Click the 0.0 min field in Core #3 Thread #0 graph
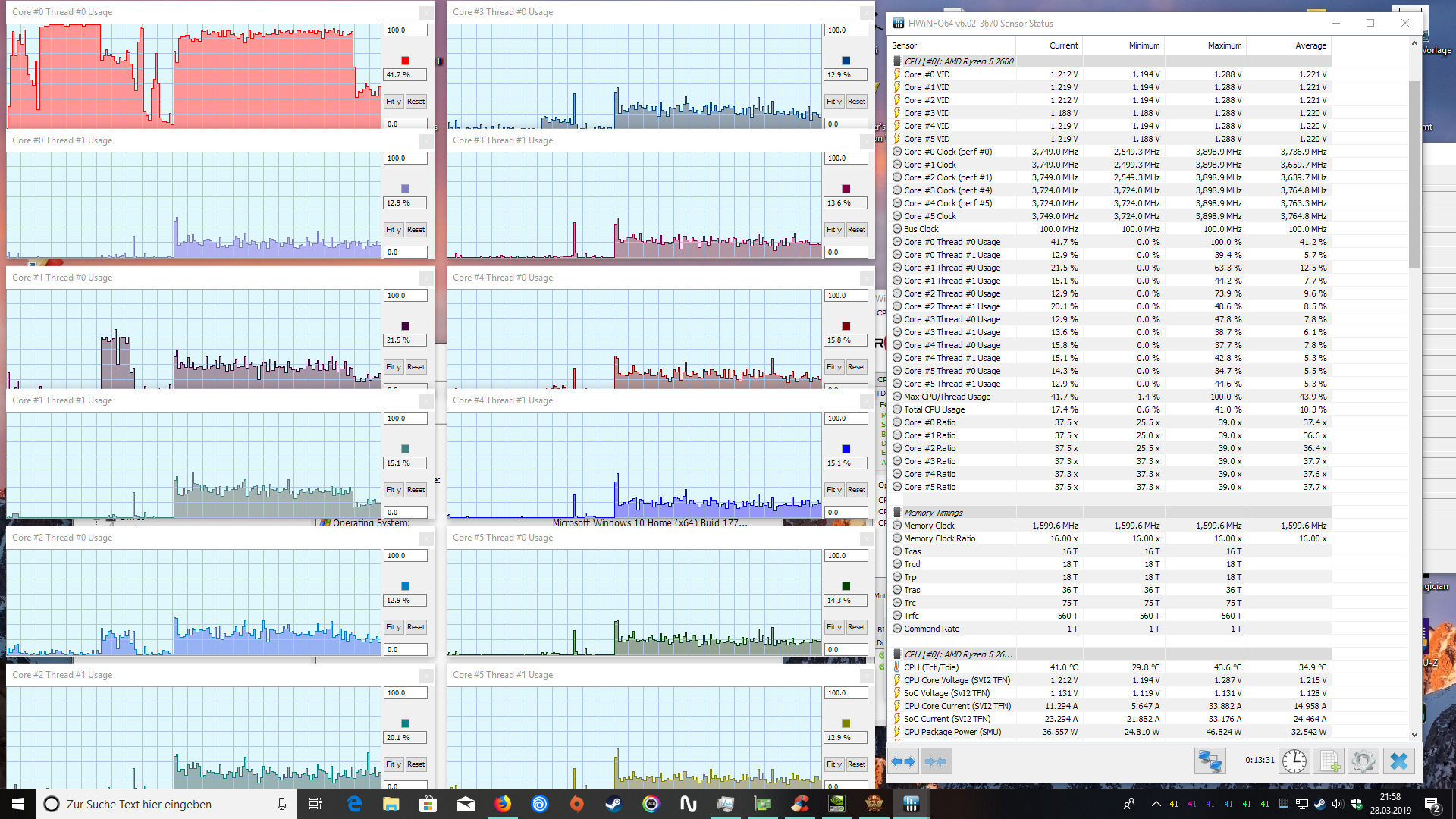Screen dimensions: 1456x819 846,124
